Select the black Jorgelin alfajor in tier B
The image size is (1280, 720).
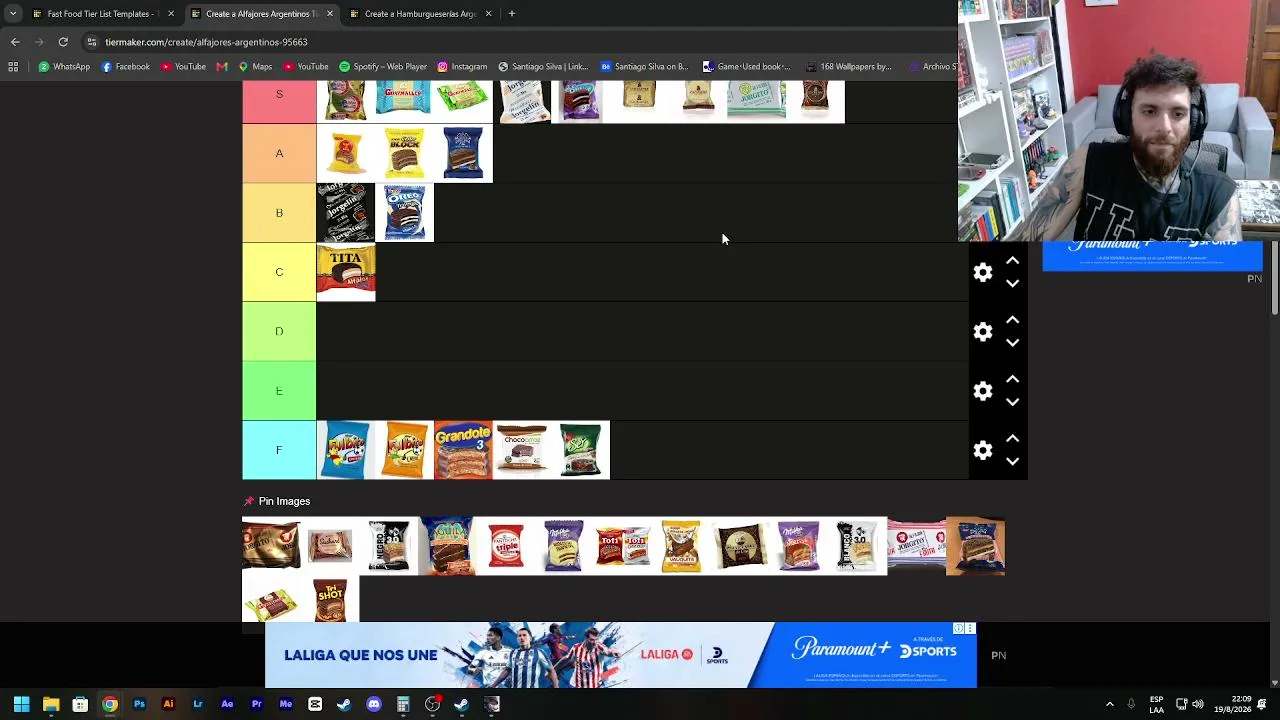pyautogui.click(x=346, y=213)
